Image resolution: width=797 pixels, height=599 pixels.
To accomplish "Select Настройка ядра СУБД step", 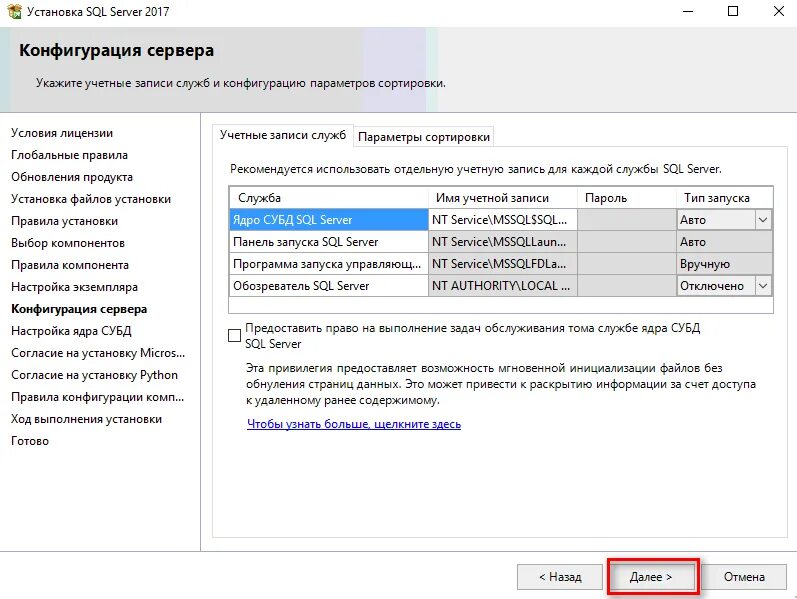I will 71,331.
